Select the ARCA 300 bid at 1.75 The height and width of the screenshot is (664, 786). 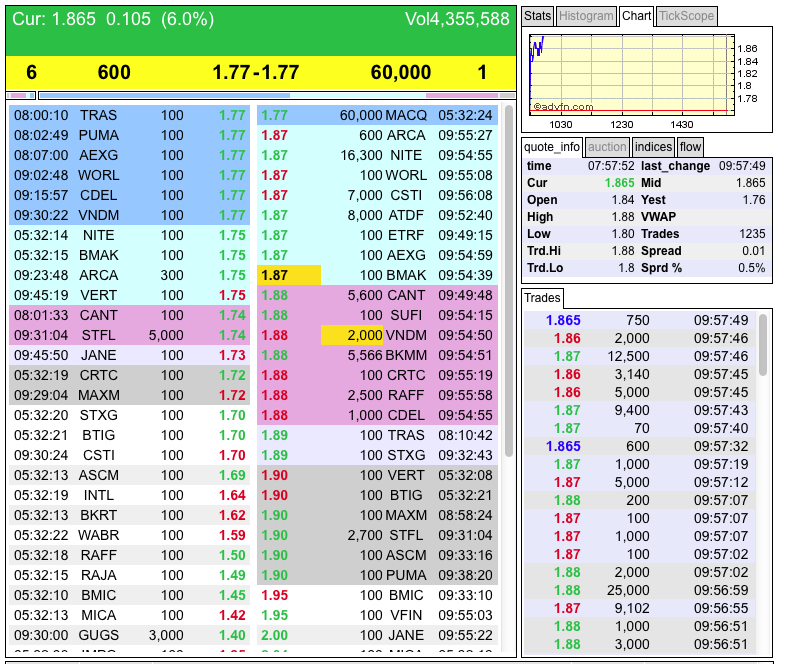[129, 275]
